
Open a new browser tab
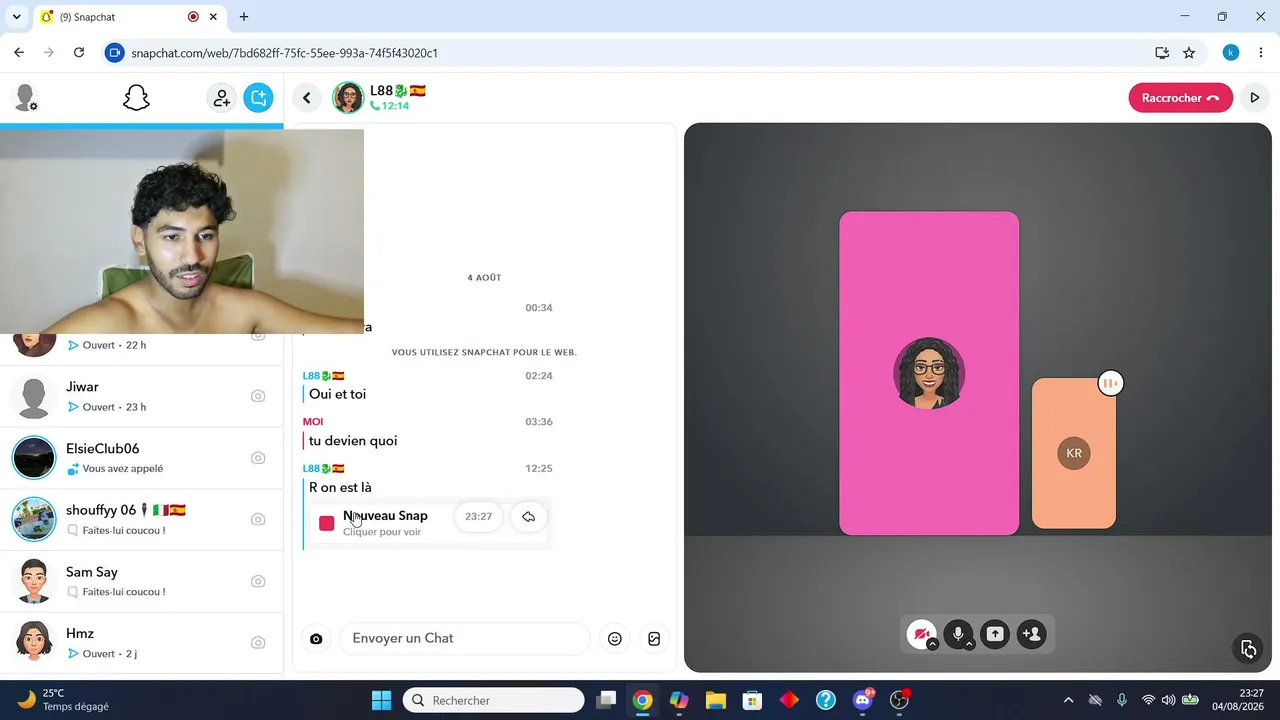244,17
